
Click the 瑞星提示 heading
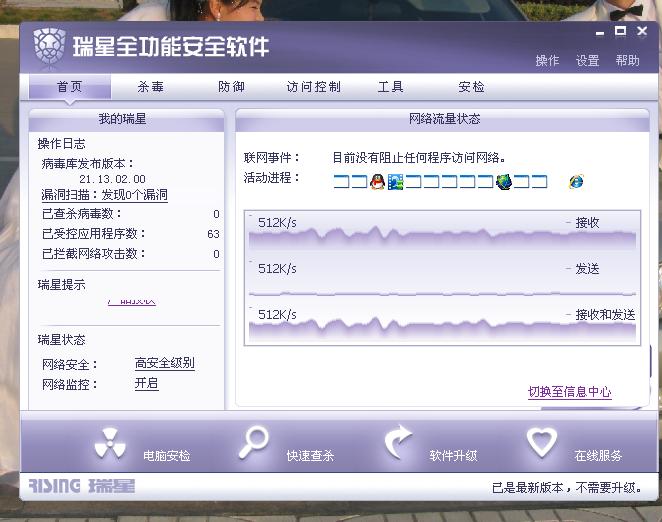61,285
